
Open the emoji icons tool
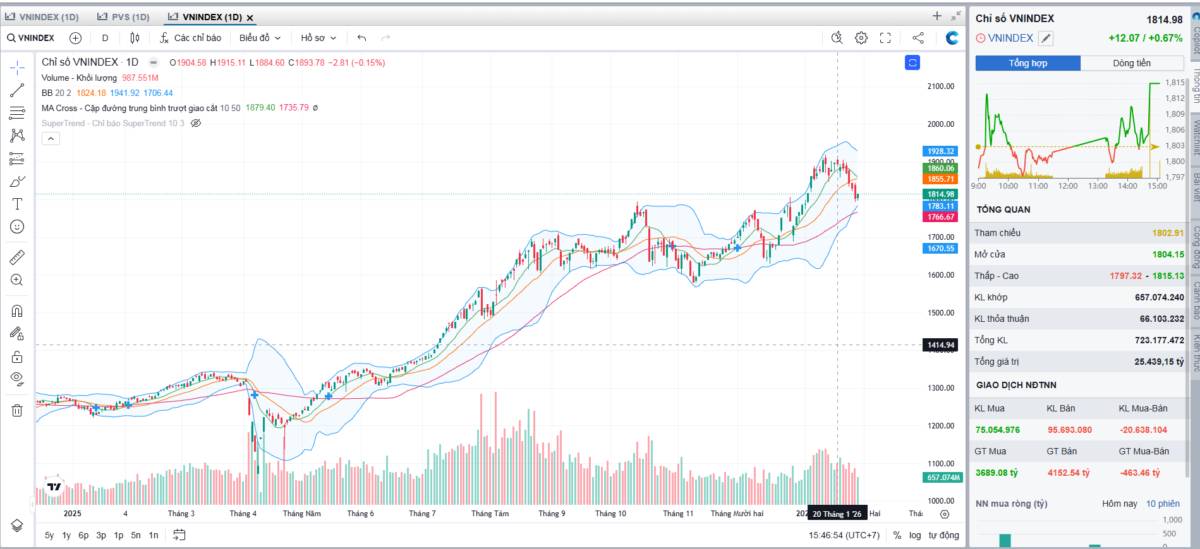(x=17, y=227)
